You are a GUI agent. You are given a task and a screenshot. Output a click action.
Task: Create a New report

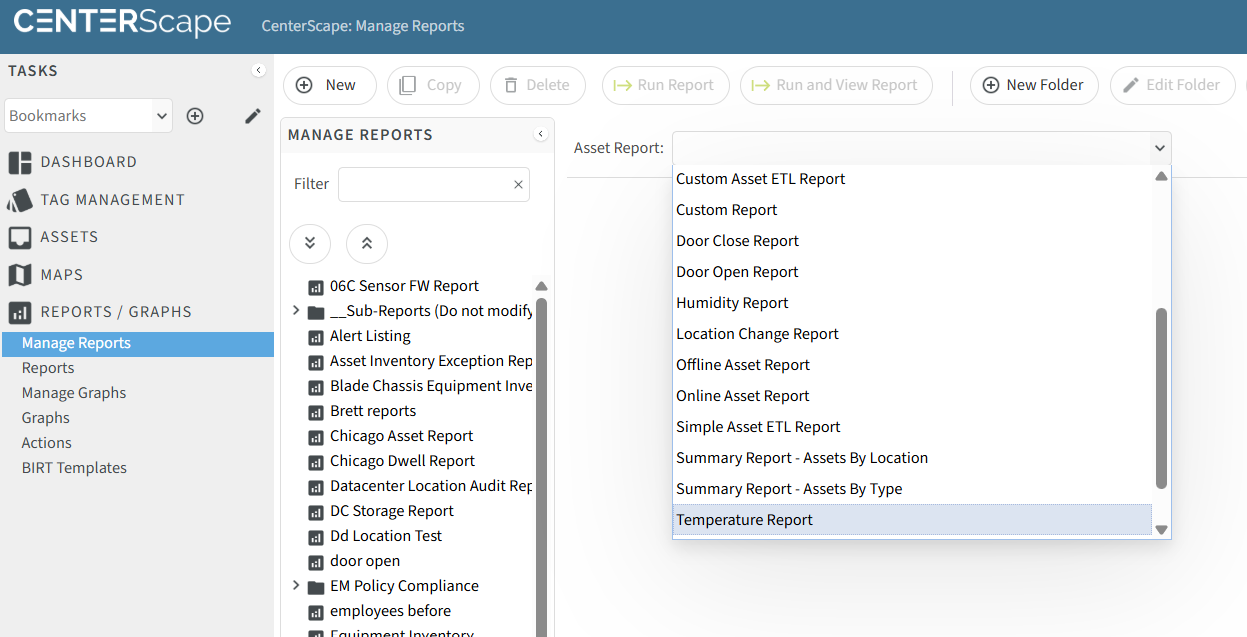[x=330, y=85]
